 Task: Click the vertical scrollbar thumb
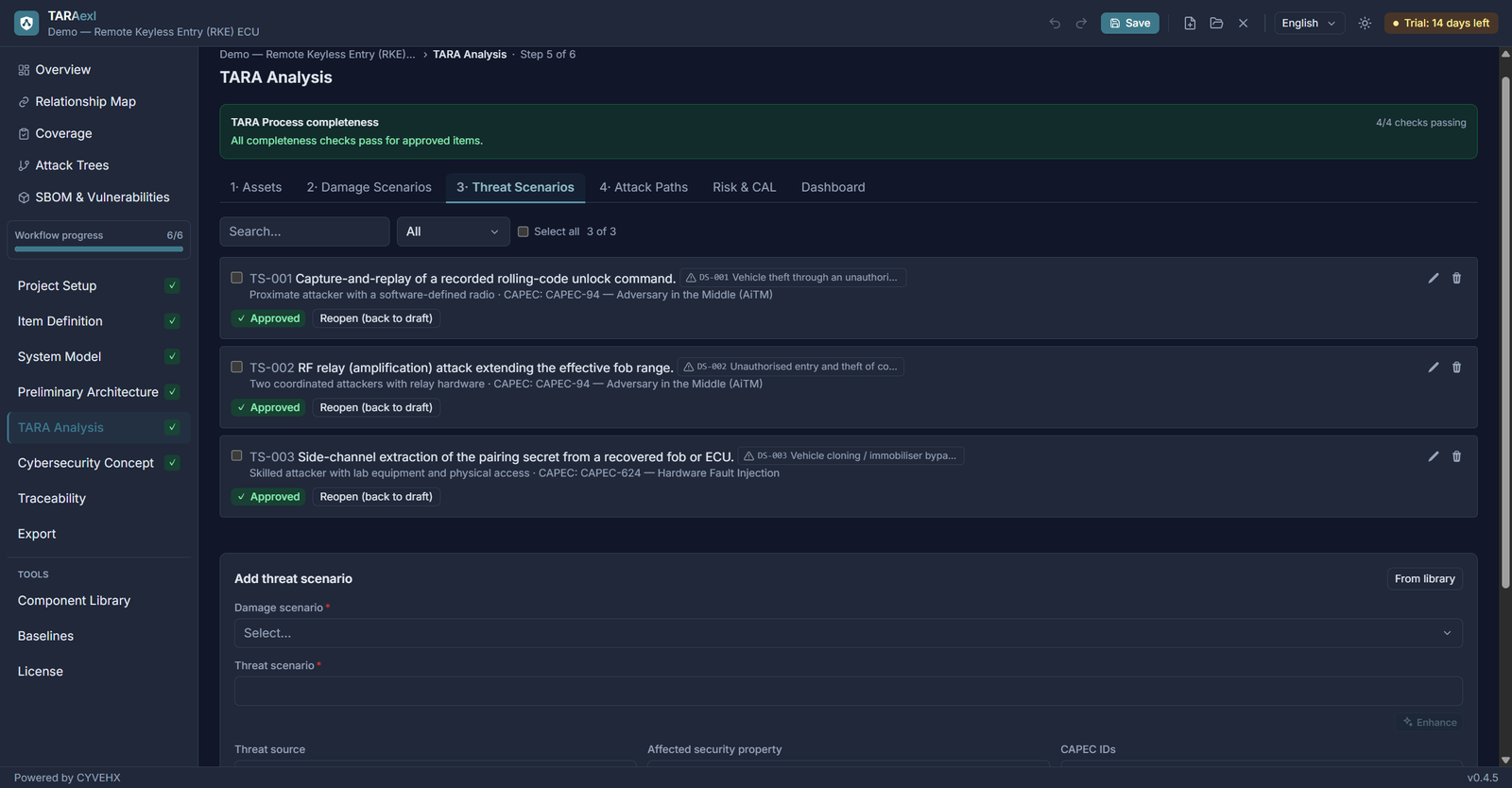point(1505,333)
